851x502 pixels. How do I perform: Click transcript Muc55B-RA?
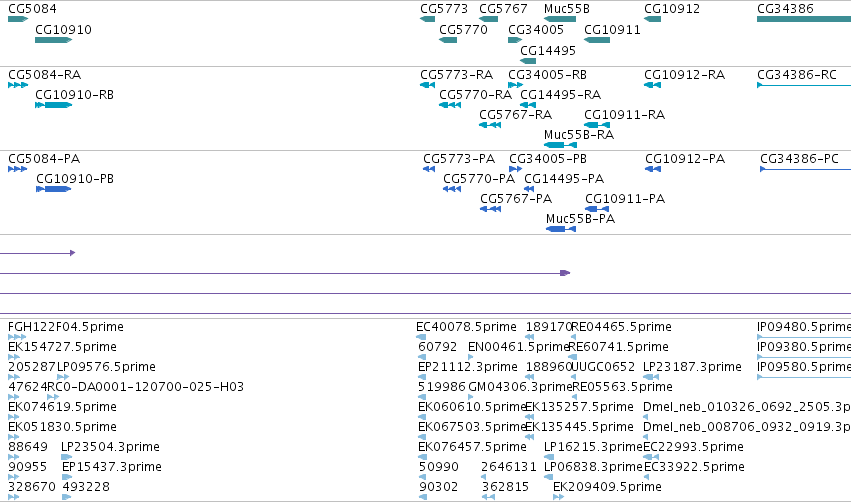[579, 135]
